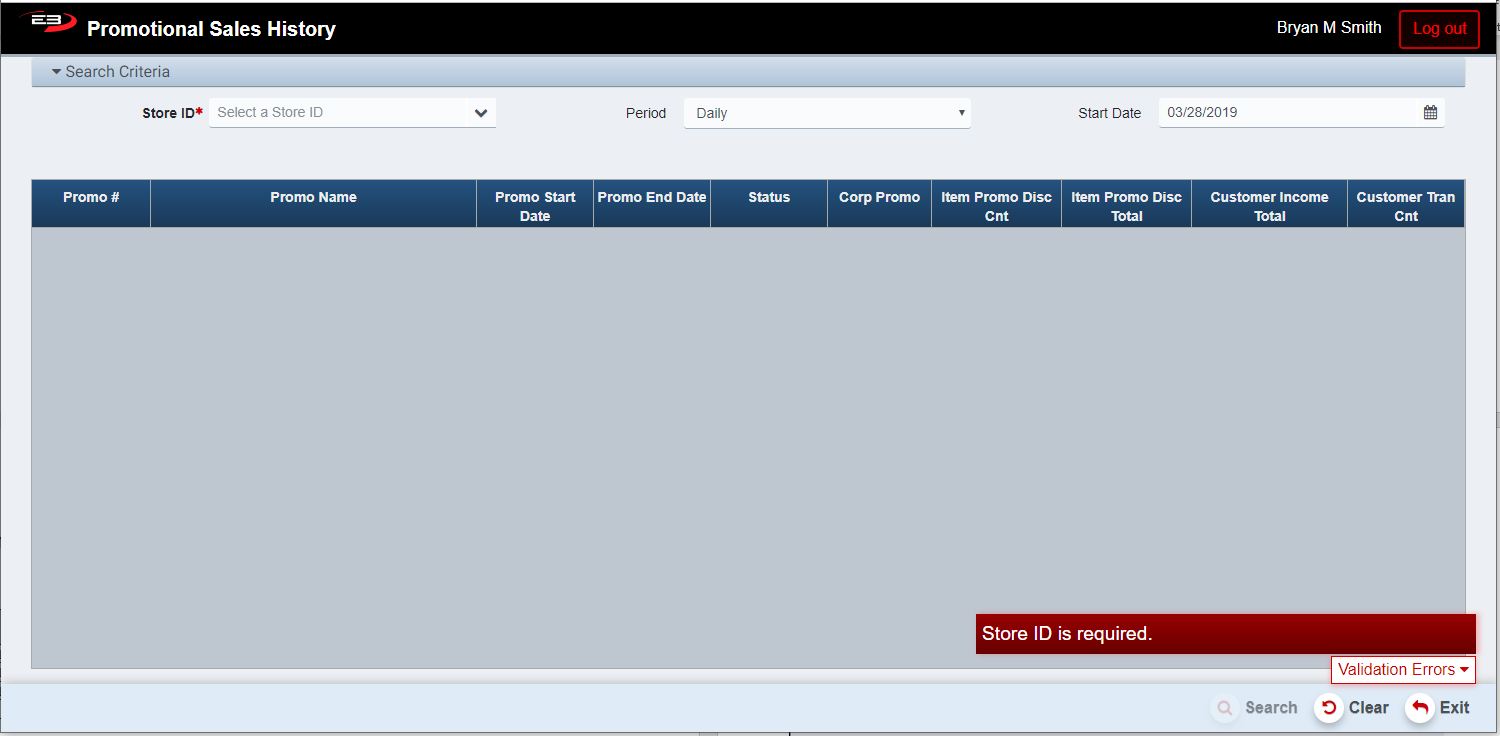Collapse the Search Criteria section
Image resolution: width=1500 pixels, height=736 pixels.
pyautogui.click(x=111, y=72)
